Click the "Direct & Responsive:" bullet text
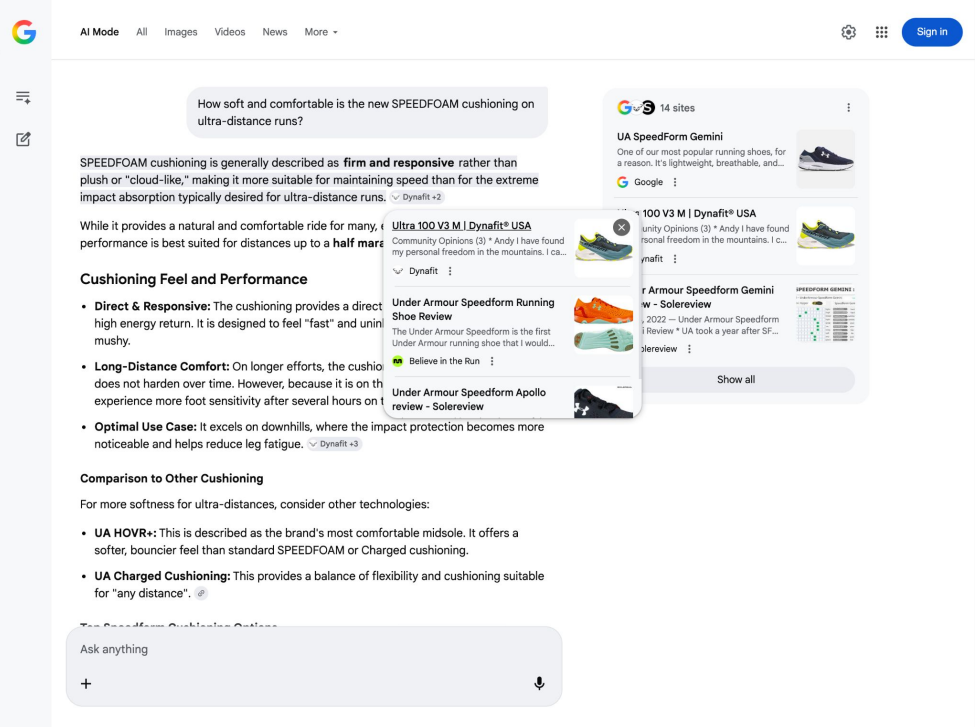Image resolution: width=975 pixels, height=727 pixels. (152, 306)
